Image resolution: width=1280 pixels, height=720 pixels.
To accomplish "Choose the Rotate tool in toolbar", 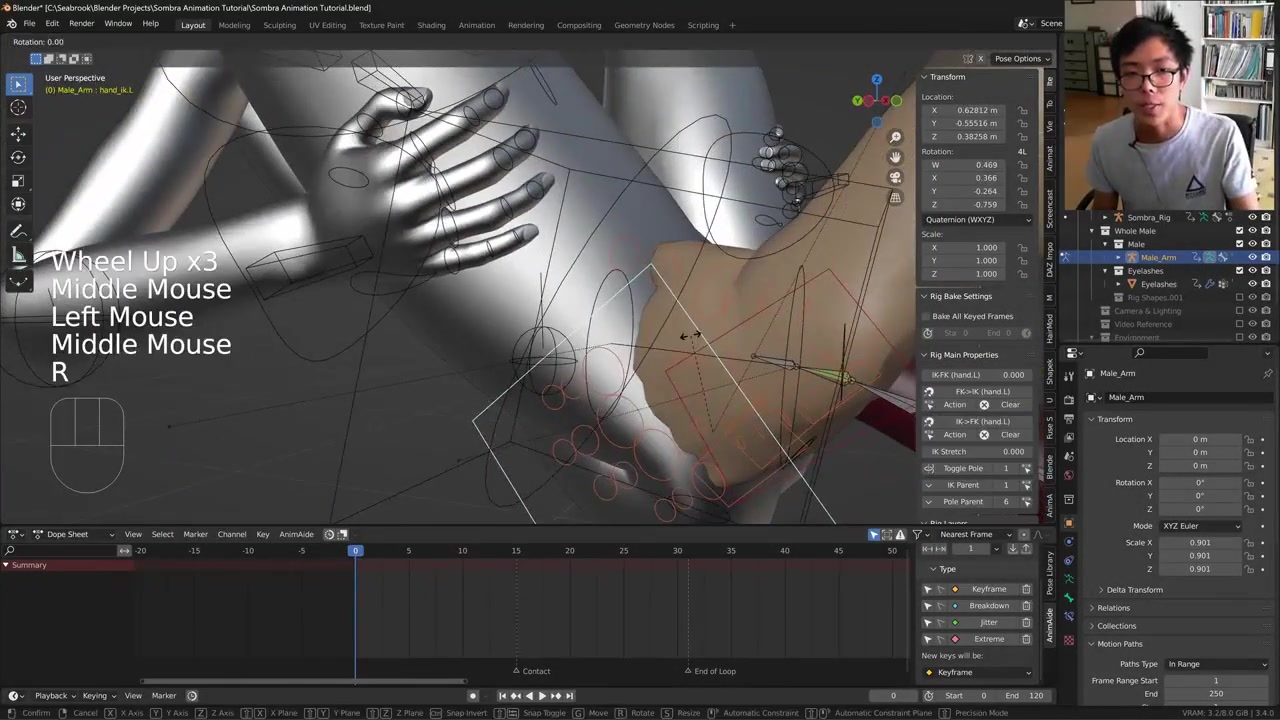I will click(x=18, y=157).
